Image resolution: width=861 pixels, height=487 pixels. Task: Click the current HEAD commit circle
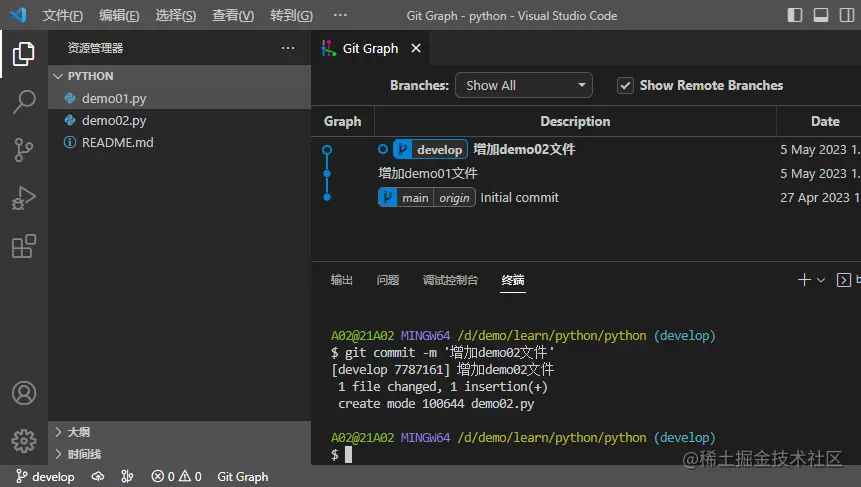[x=327, y=149]
